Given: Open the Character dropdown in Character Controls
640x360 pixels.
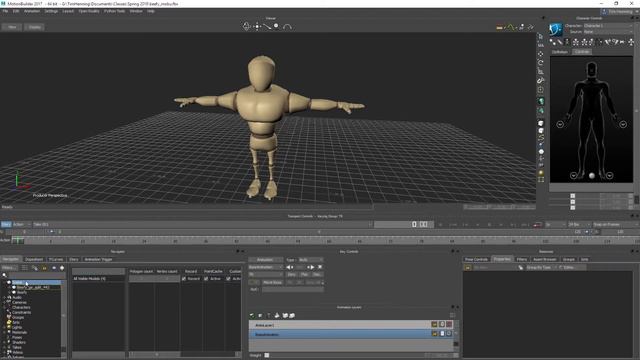Looking at the screenshot, I should pos(608,26).
